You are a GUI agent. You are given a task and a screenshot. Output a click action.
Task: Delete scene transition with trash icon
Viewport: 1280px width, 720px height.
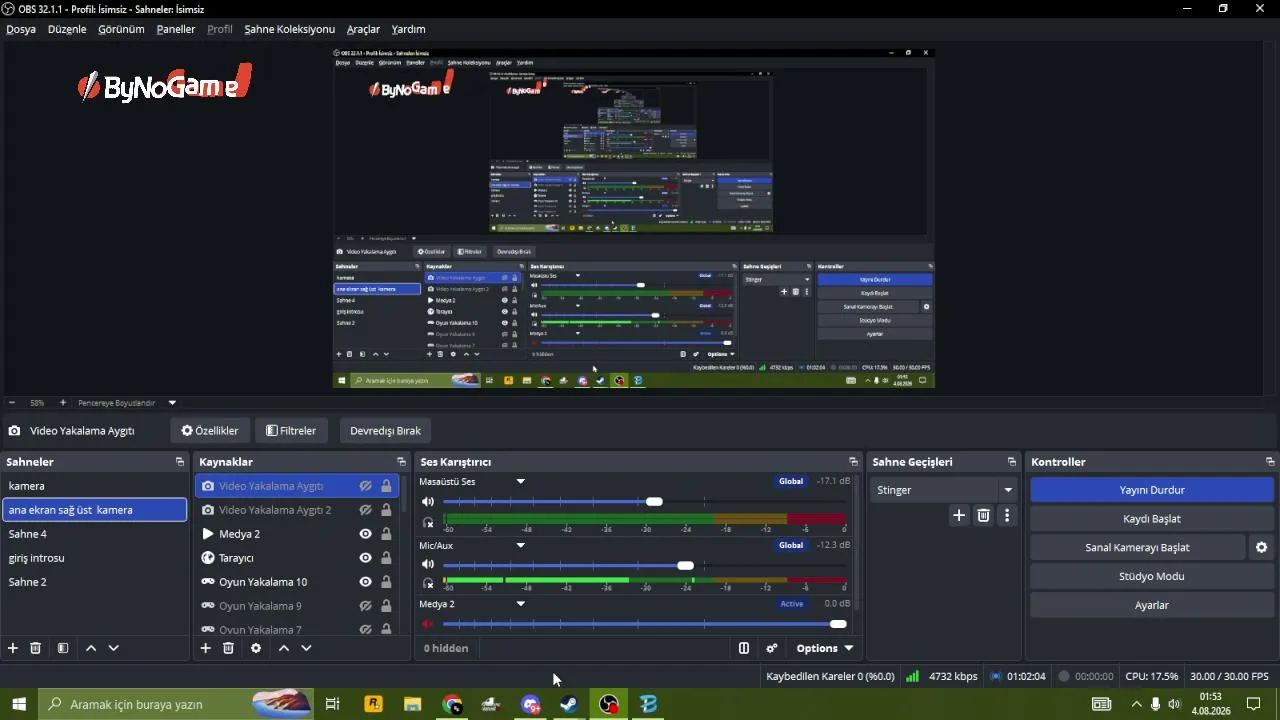(x=983, y=515)
